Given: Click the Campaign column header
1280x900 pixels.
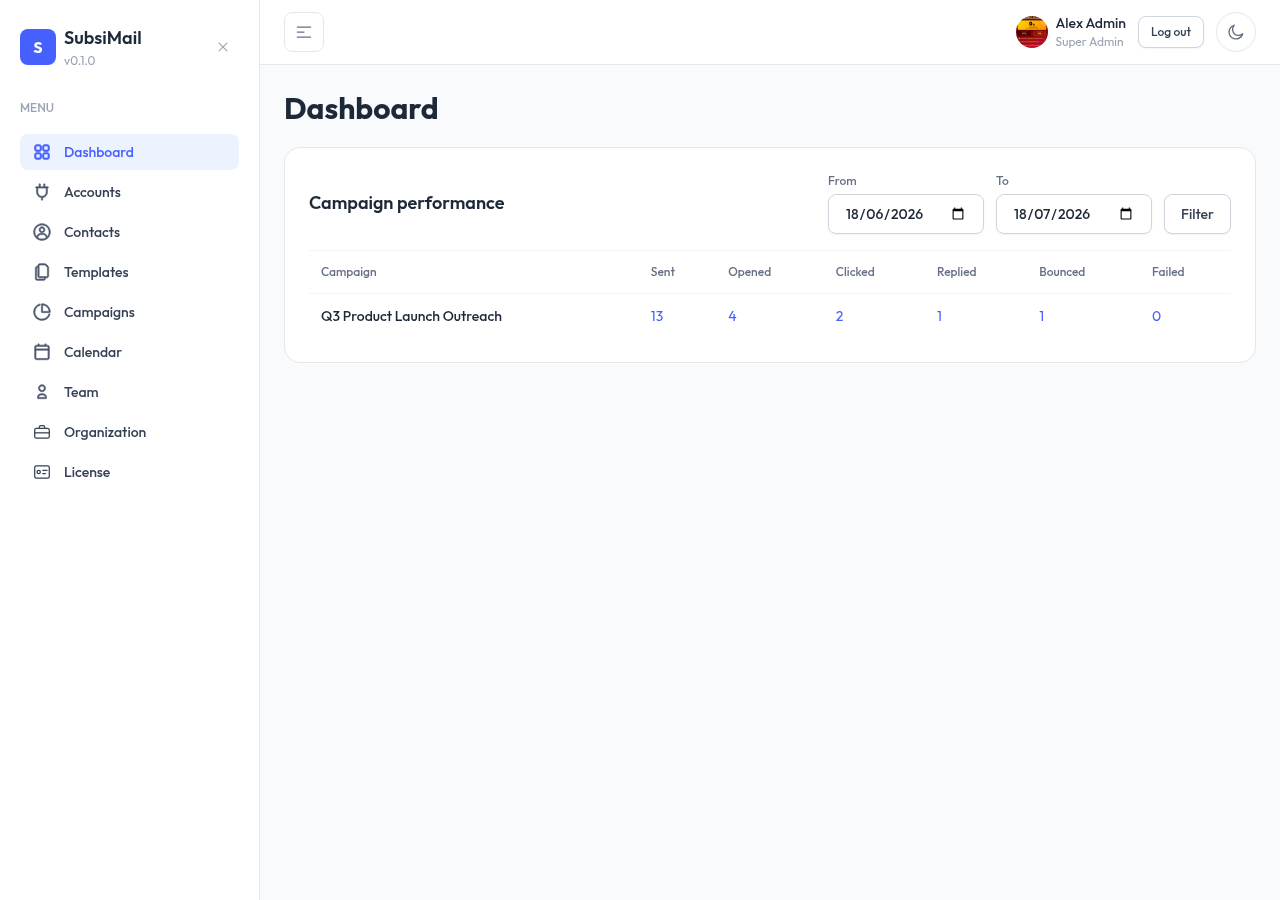Looking at the screenshot, I should click(349, 272).
